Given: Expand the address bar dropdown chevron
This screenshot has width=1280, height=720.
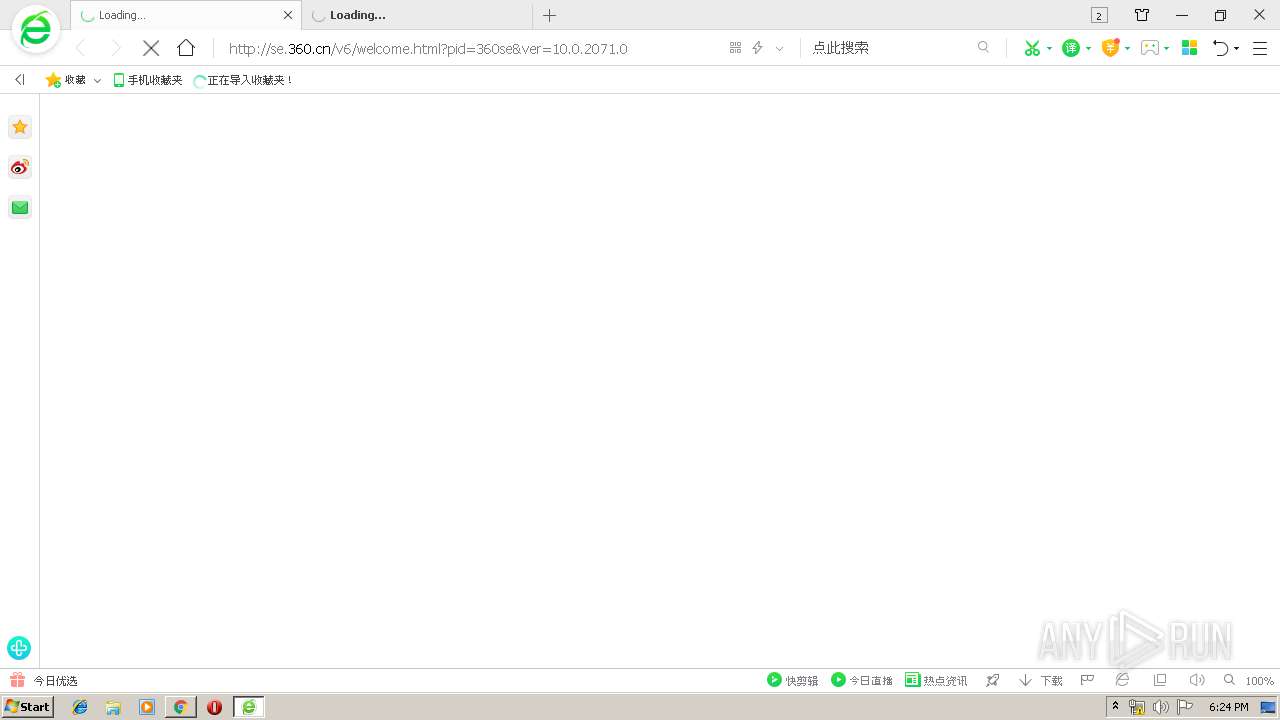Looking at the screenshot, I should point(780,48).
